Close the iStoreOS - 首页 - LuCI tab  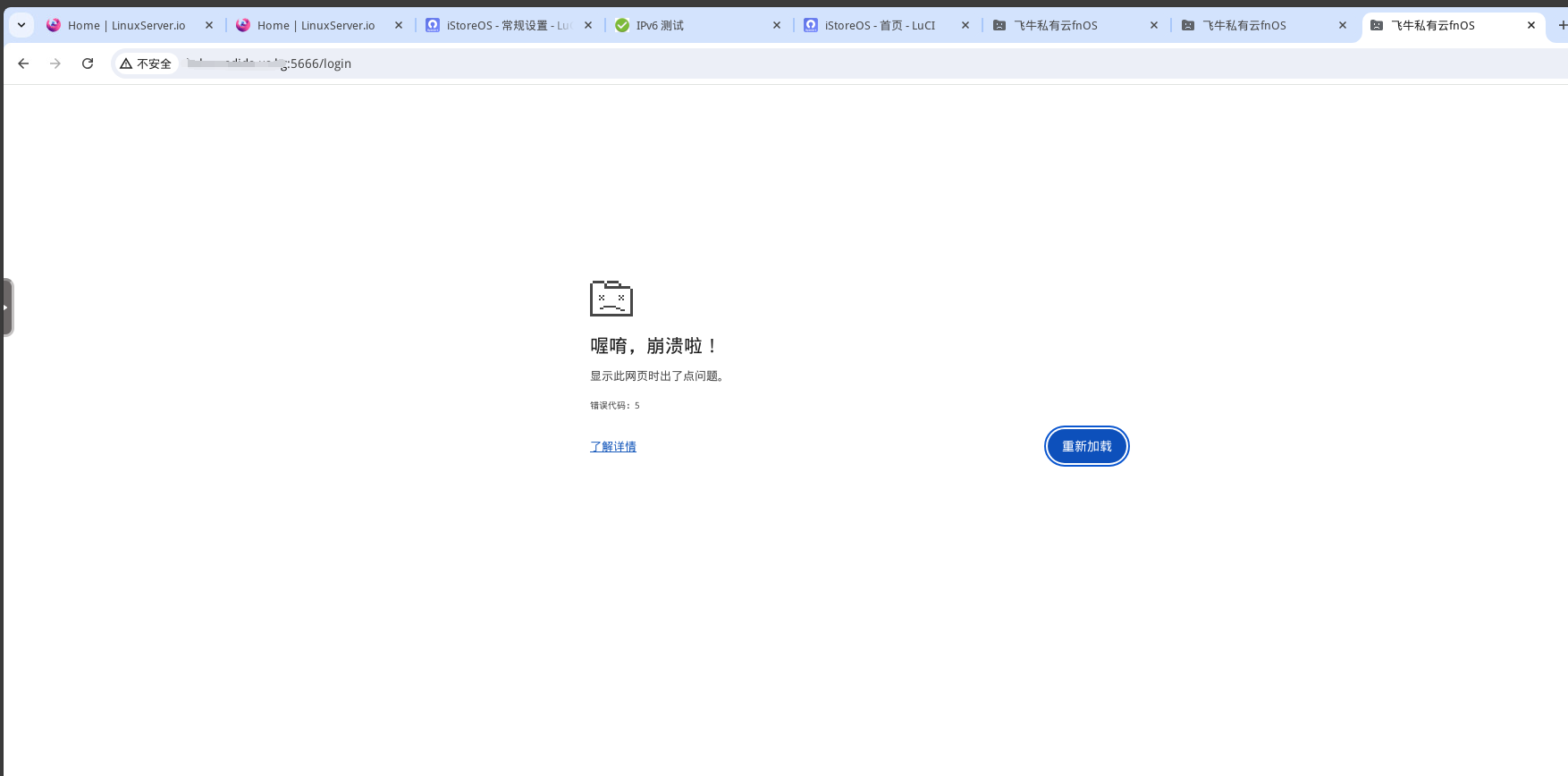965,25
